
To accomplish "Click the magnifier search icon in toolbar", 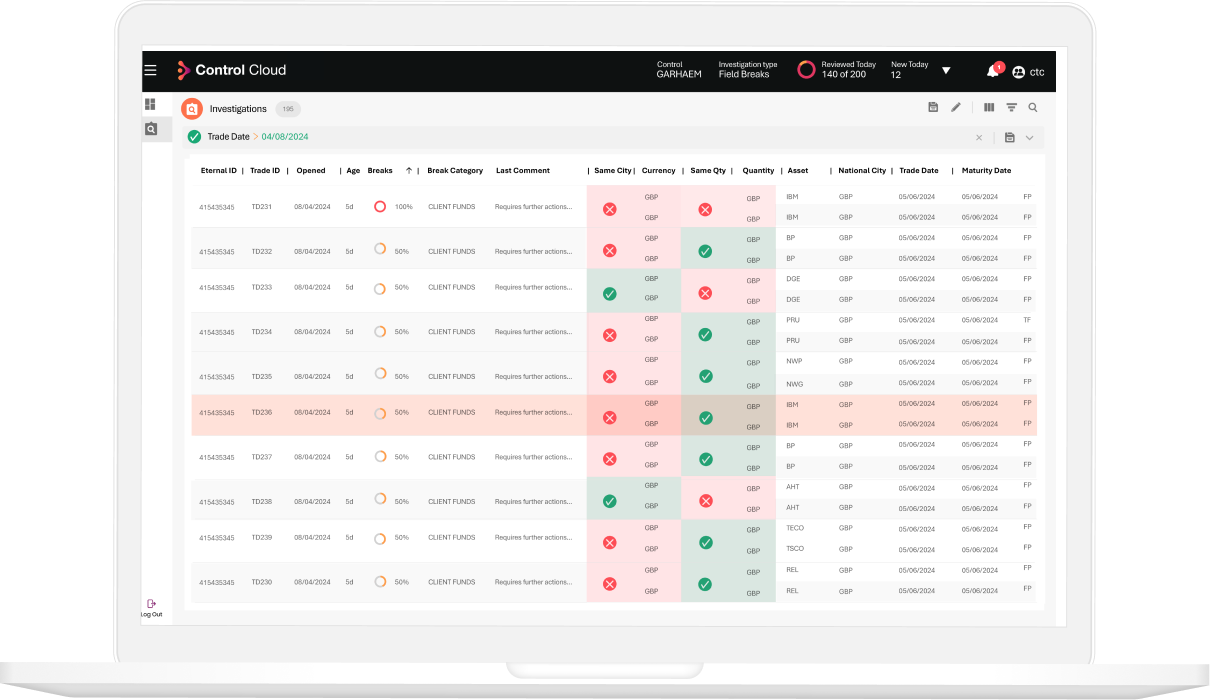I will pos(1033,107).
